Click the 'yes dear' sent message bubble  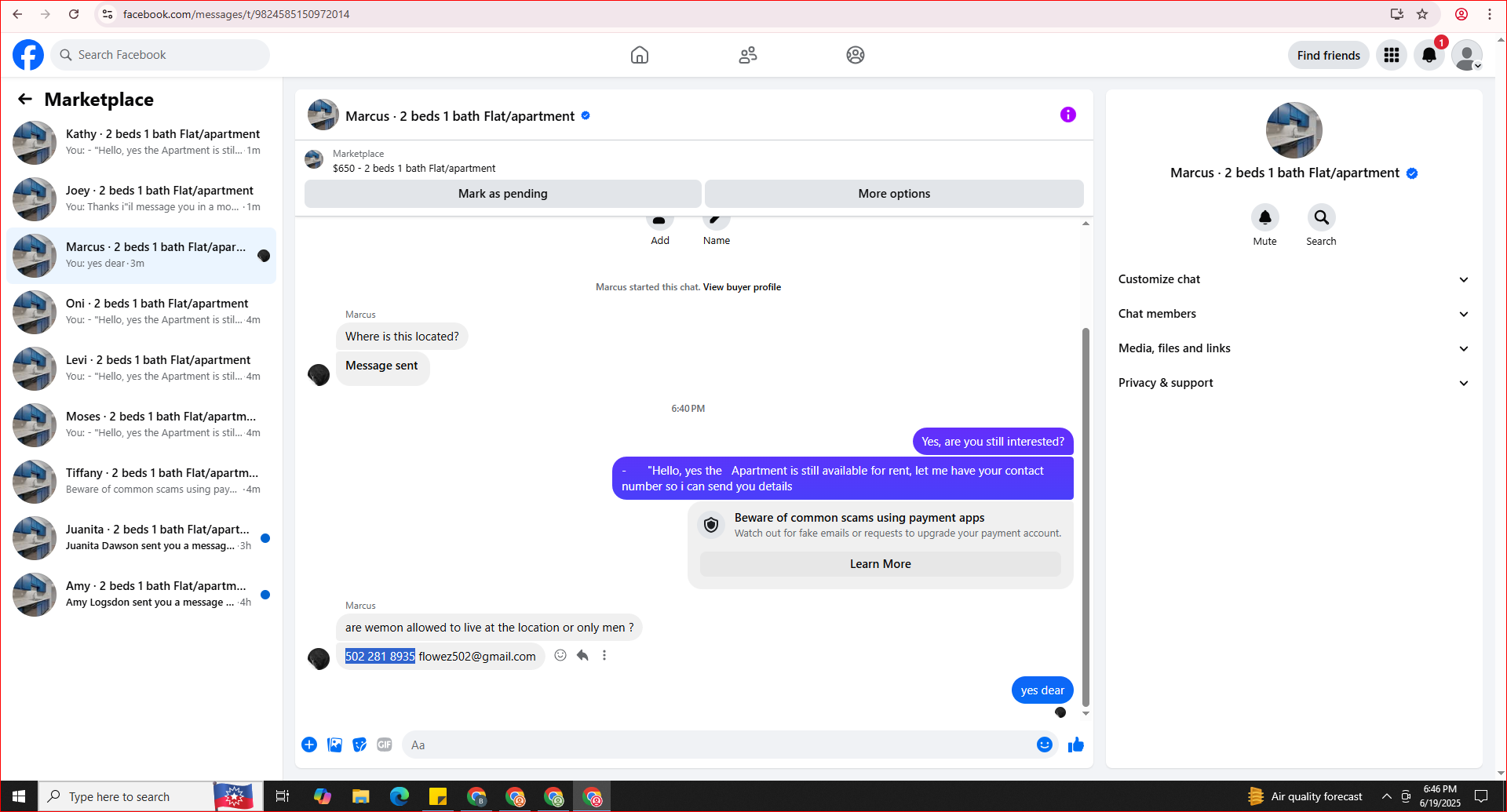tap(1042, 690)
